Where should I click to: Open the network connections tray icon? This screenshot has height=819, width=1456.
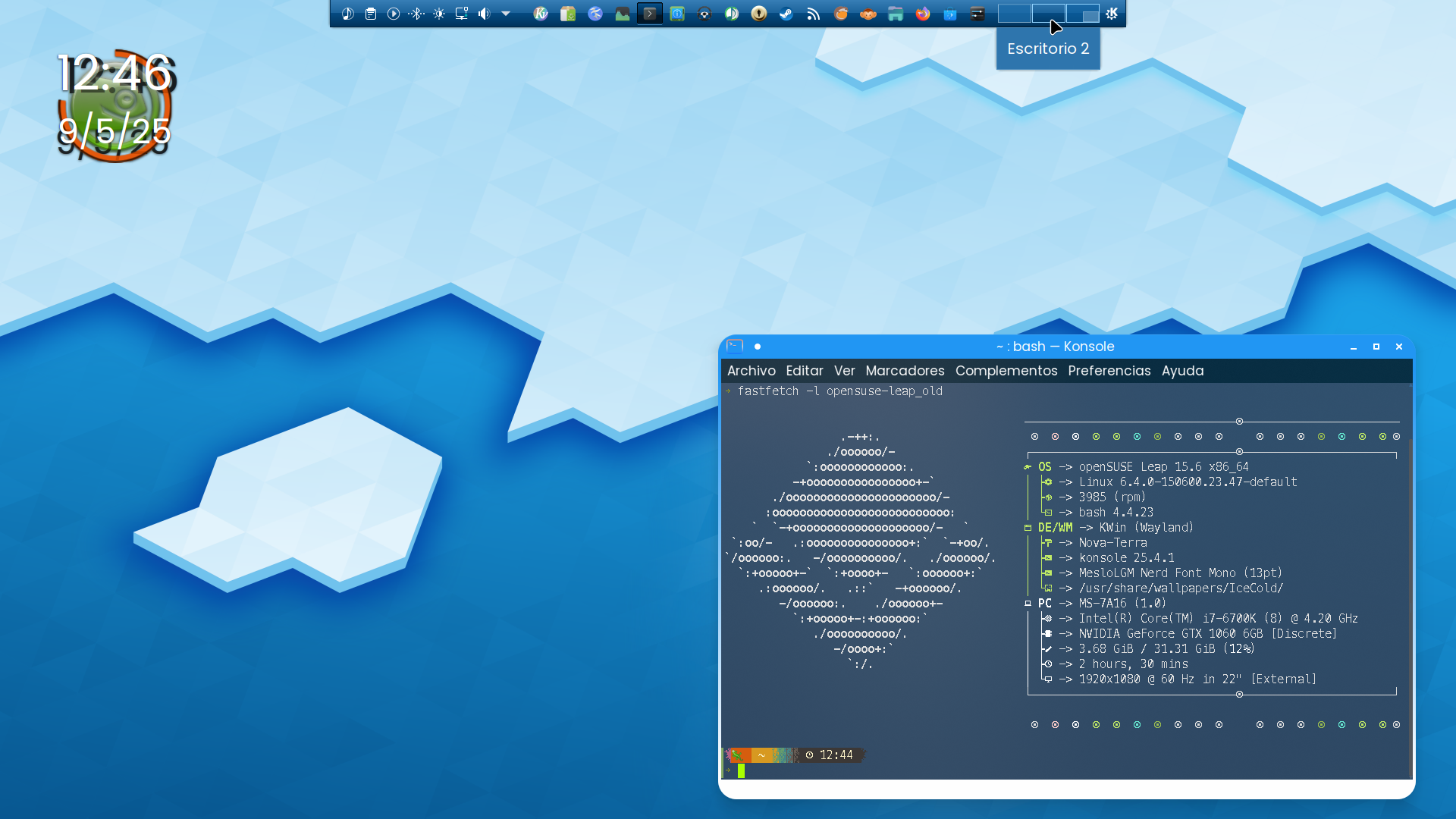click(x=462, y=14)
